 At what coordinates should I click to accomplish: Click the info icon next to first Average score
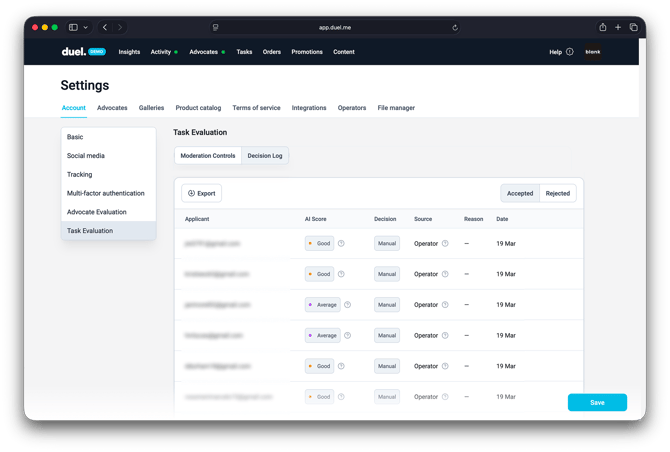347,305
